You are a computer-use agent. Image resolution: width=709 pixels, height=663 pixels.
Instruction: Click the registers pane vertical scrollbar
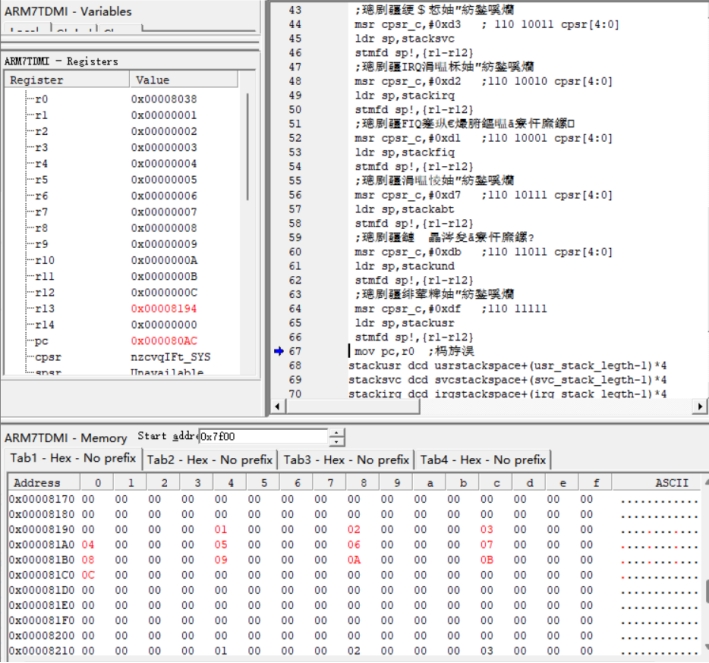coord(247,147)
